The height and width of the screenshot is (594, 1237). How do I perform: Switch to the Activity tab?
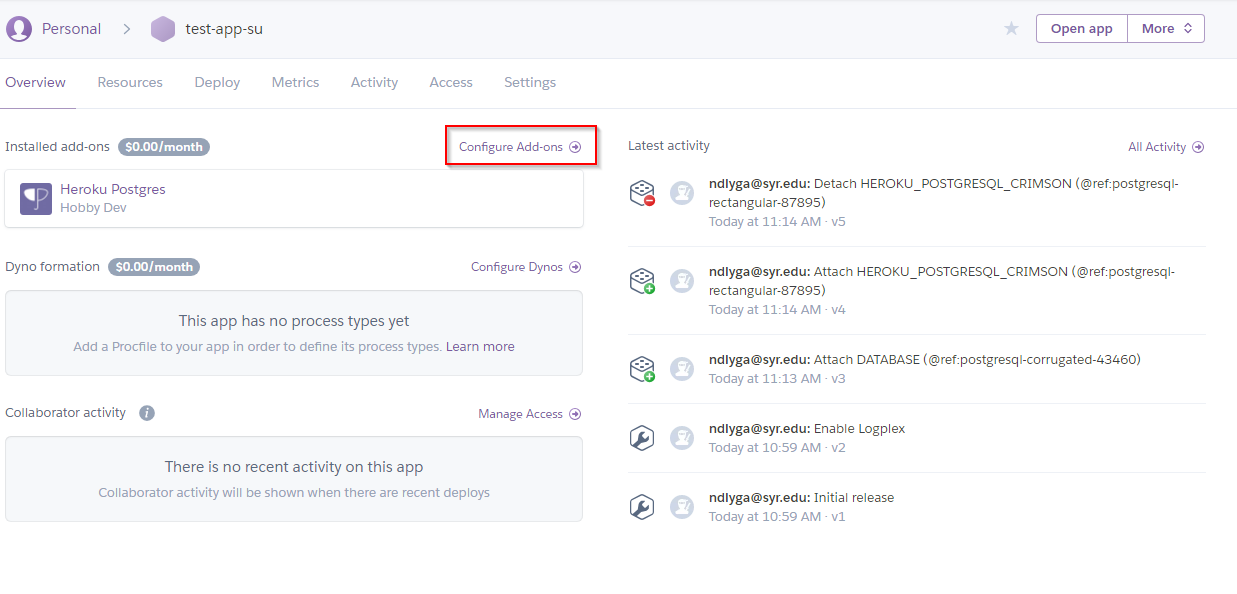pos(374,83)
